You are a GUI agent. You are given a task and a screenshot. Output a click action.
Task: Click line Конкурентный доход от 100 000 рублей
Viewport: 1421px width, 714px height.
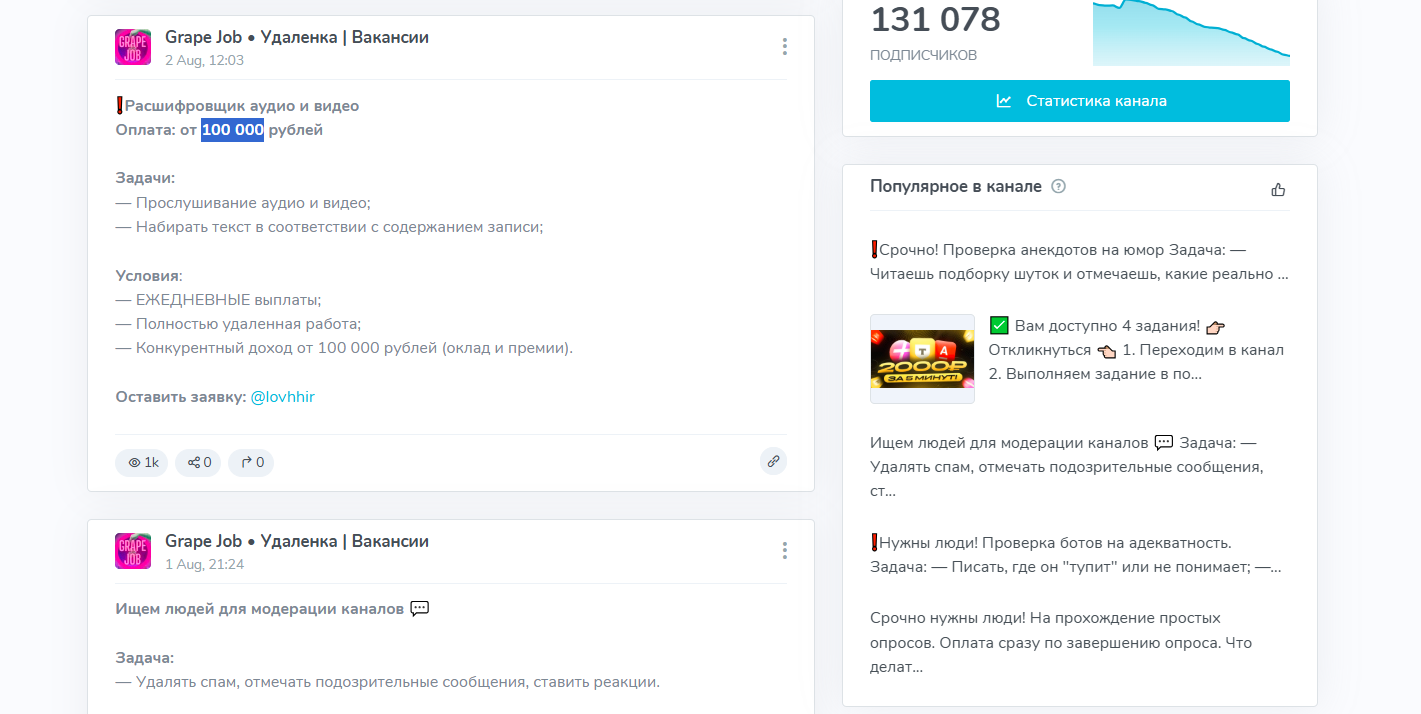click(x=344, y=348)
